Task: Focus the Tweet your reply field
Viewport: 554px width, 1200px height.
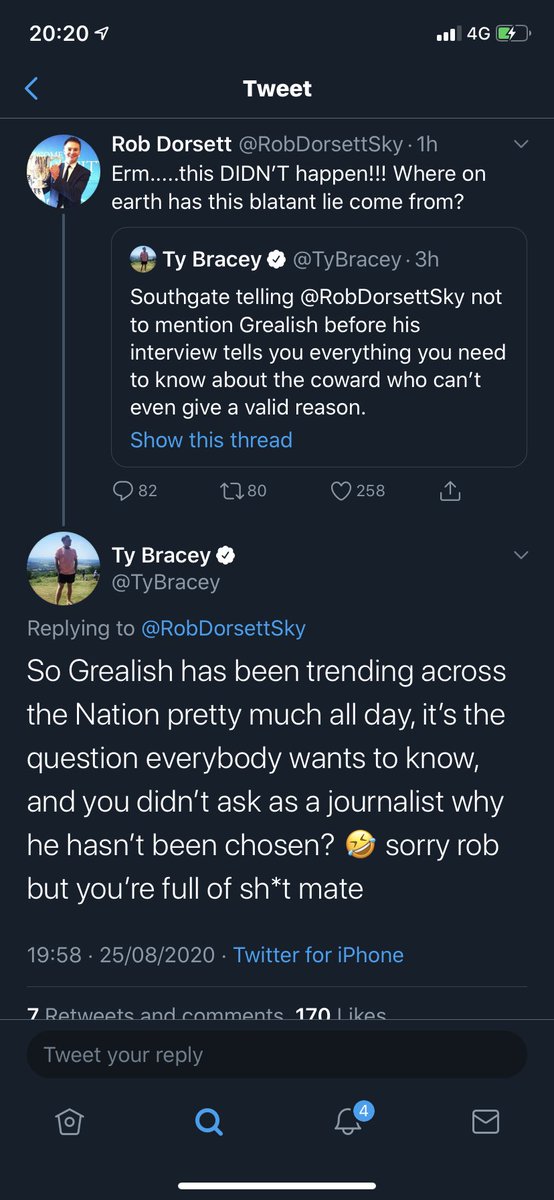Action: 277,1055
